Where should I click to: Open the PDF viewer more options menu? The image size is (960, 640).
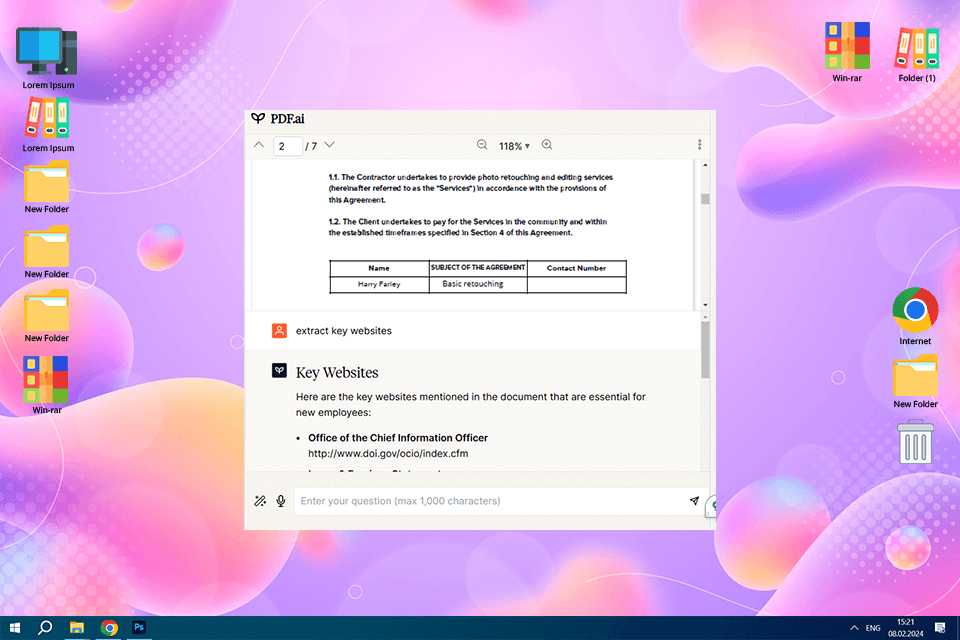699,145
